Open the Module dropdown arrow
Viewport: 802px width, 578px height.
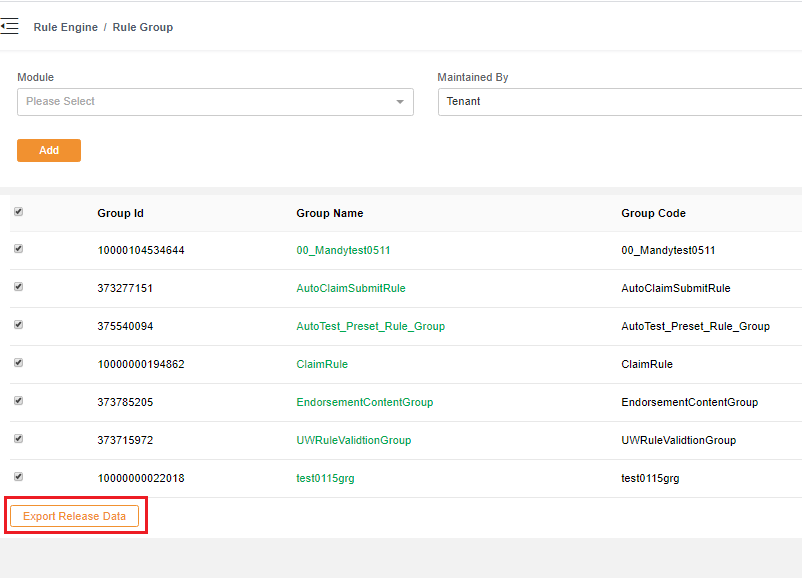pyautogui.click(x=400, y=102)
